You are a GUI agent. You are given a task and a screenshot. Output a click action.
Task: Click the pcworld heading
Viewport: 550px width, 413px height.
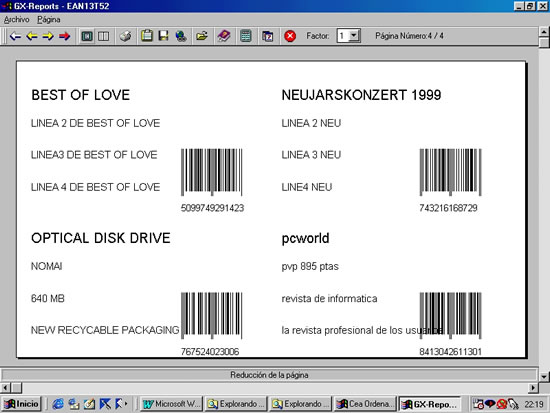306,239
